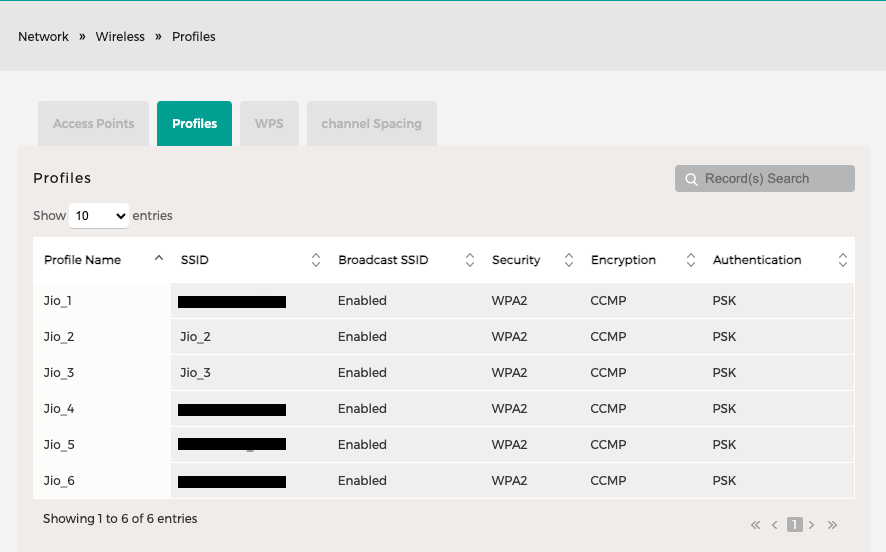The width and height of the screenshot is (886, 552).
Task: Click Network in the breadcrumb
Action: click(44, 37)
